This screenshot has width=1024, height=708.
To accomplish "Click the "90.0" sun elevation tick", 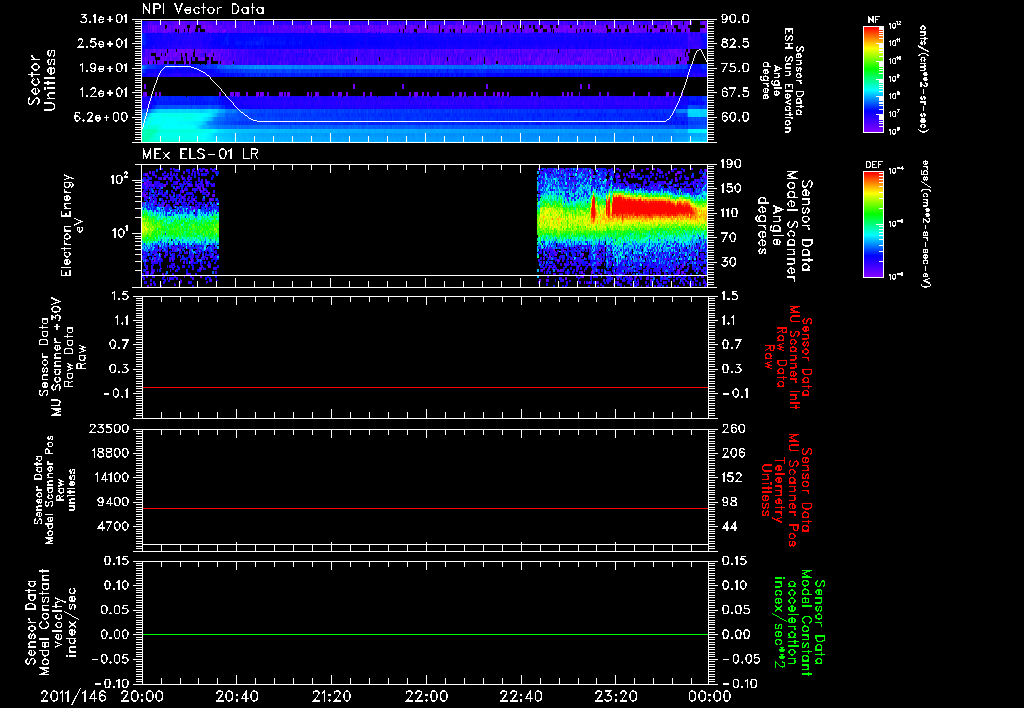I will point(735,19).
